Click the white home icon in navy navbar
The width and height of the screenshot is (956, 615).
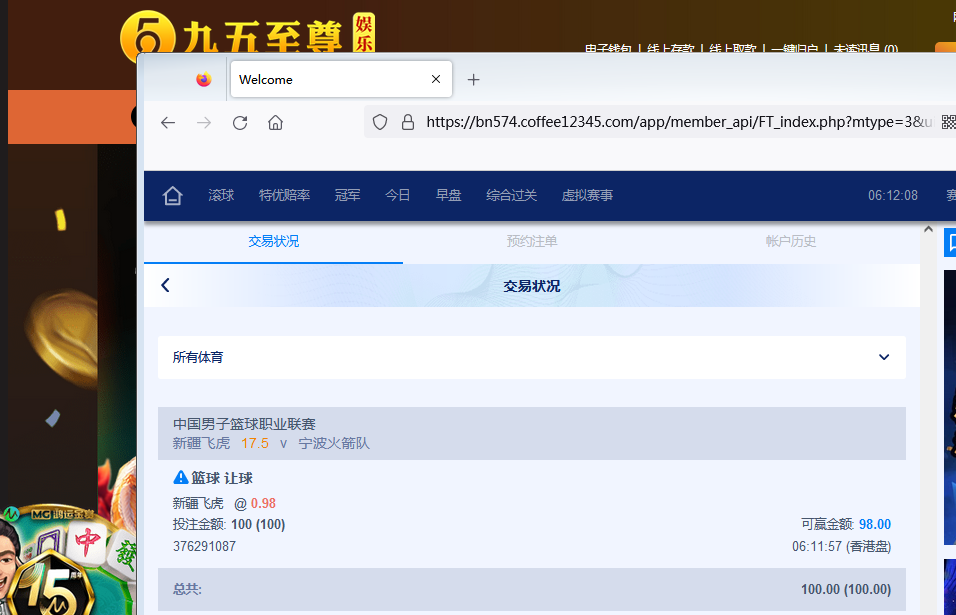[x=173, y=196]
